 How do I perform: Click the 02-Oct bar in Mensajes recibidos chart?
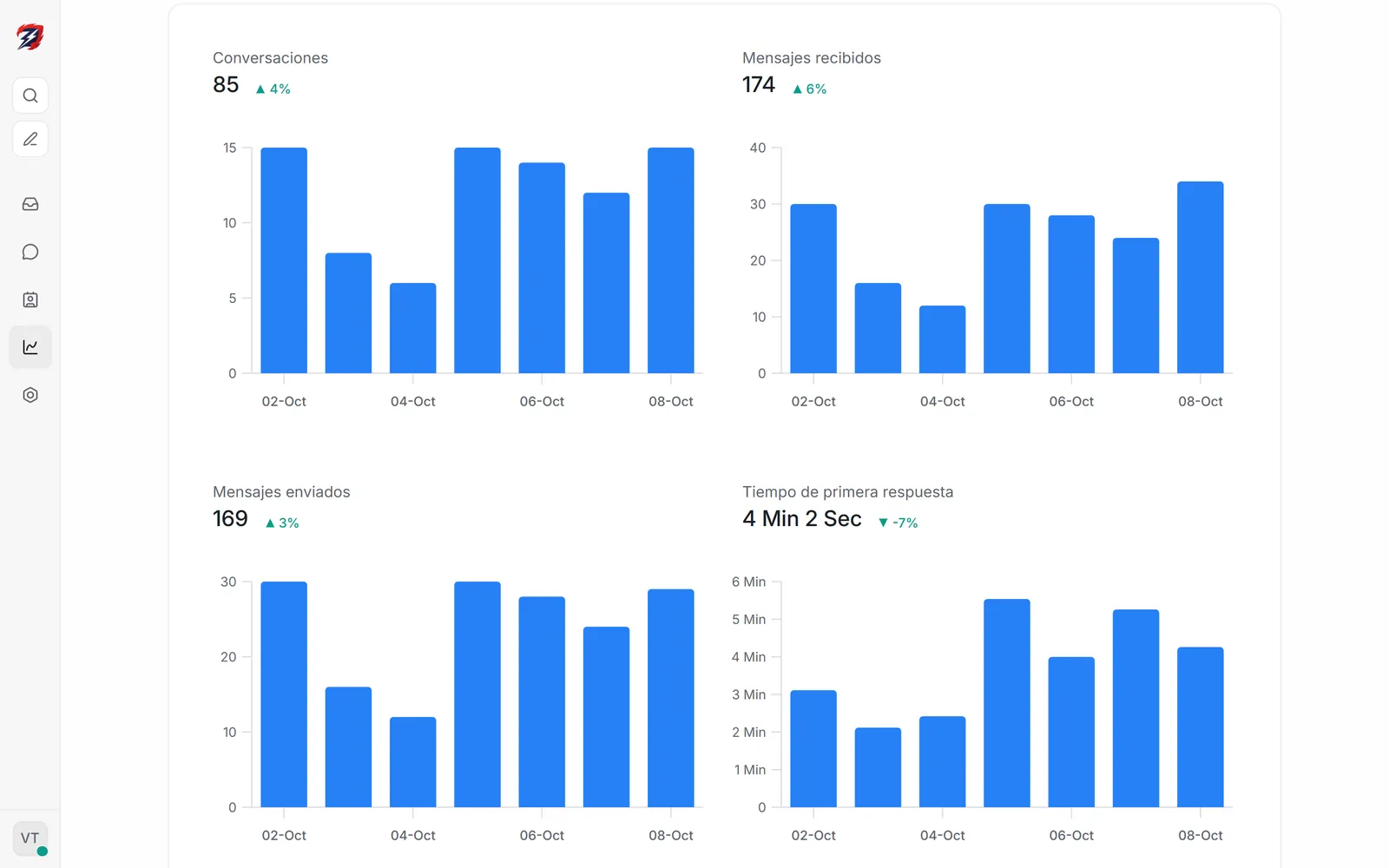point(813,289)
